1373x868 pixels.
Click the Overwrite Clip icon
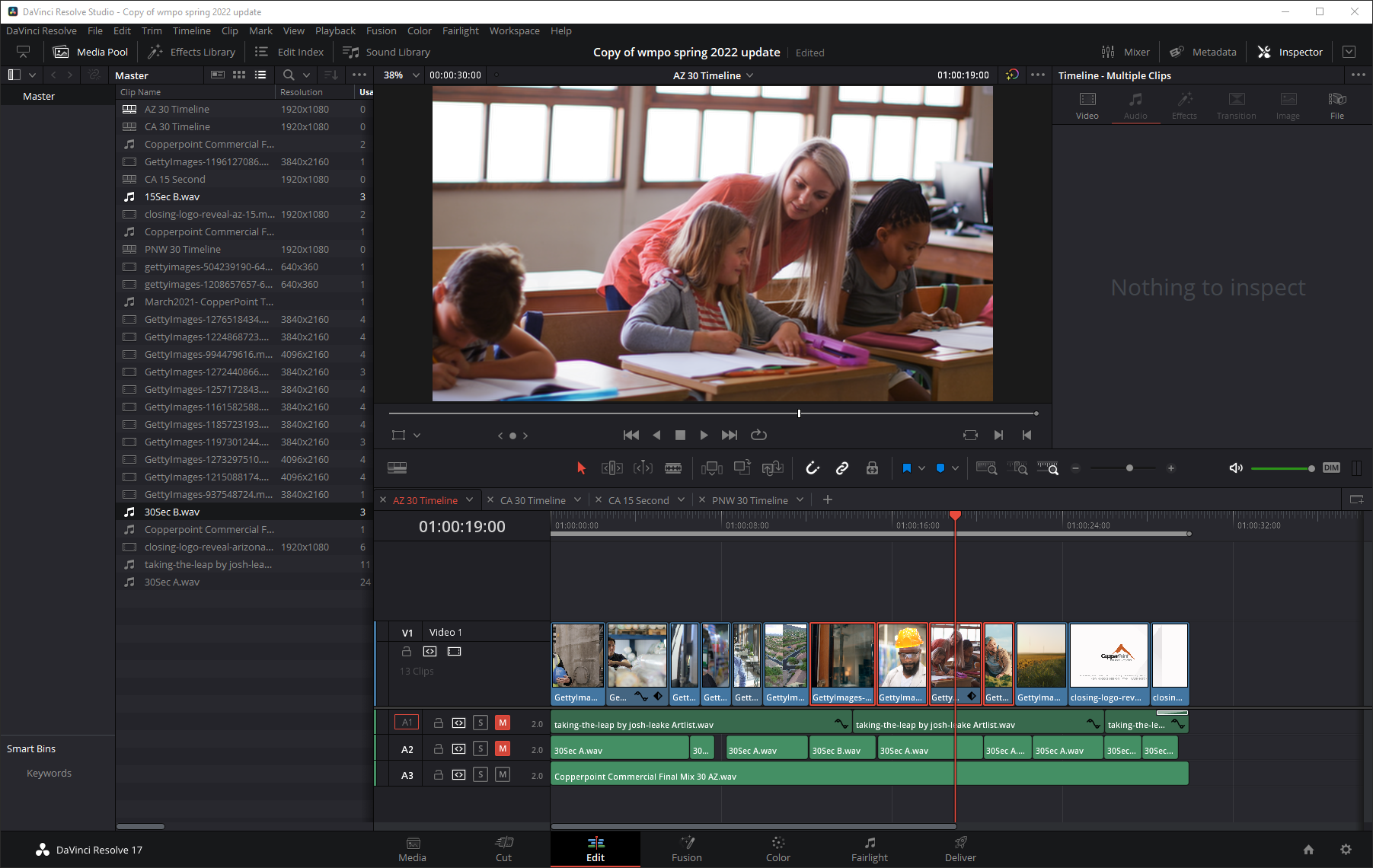742,468
